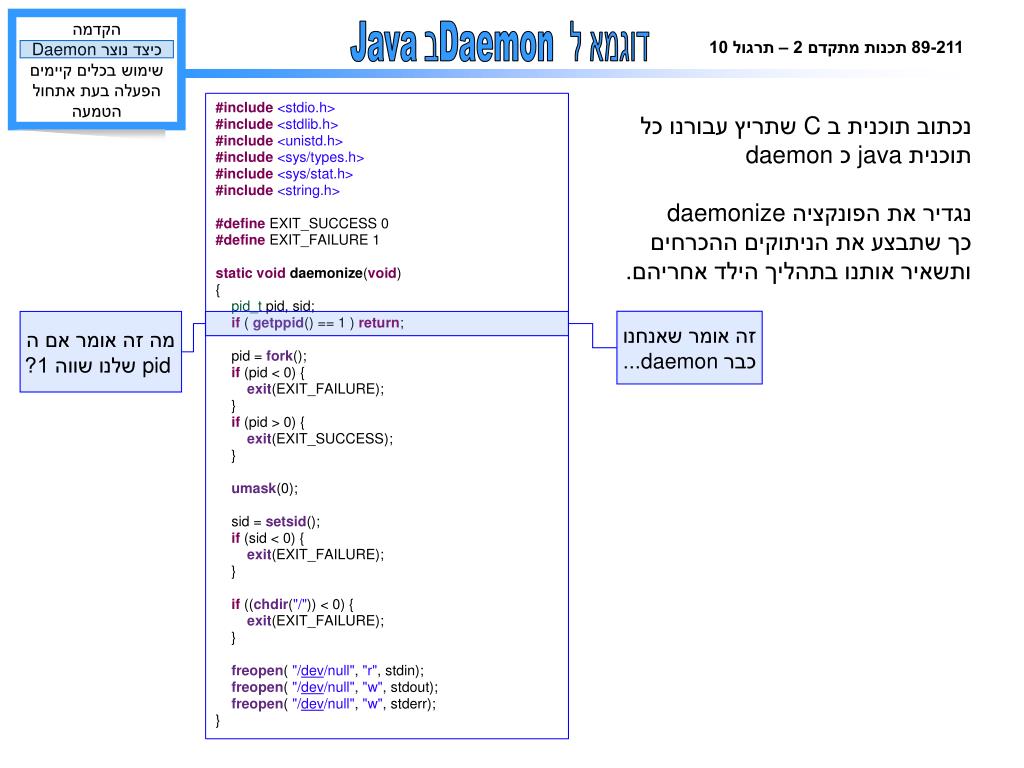Screen dimensions: 1024x768
Task: Click the 'if (sid < 0) {' line
Action: (268, 538)
